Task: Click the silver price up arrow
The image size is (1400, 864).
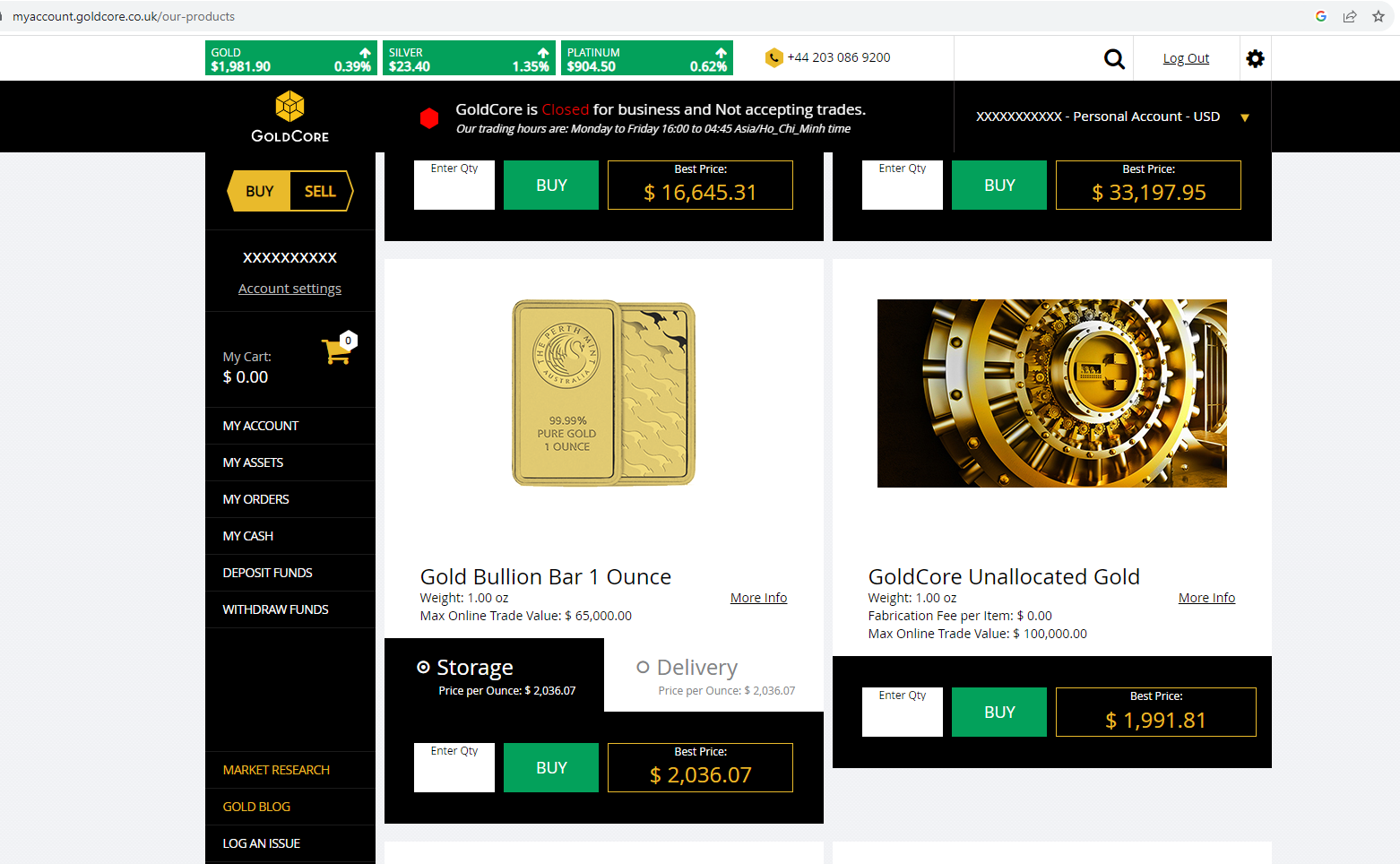Action: point(543,53)
